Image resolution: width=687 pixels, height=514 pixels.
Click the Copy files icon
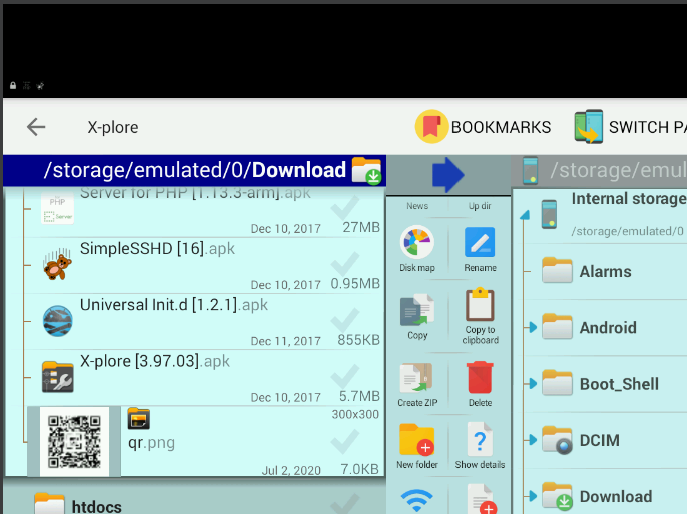[x=417, y=311]
